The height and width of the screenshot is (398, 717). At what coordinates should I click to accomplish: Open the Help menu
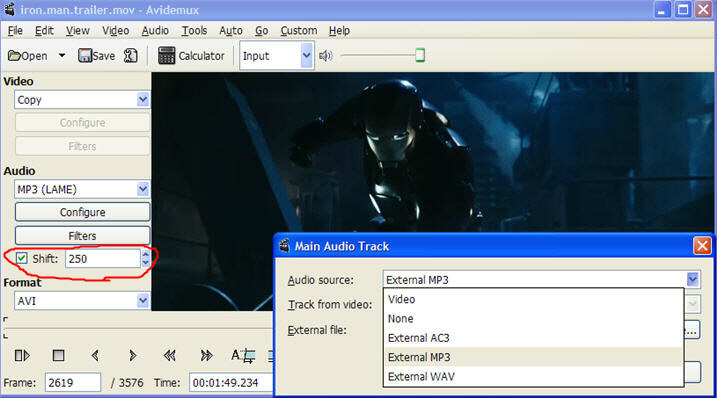pyautogui.click(x=339, y=31)
